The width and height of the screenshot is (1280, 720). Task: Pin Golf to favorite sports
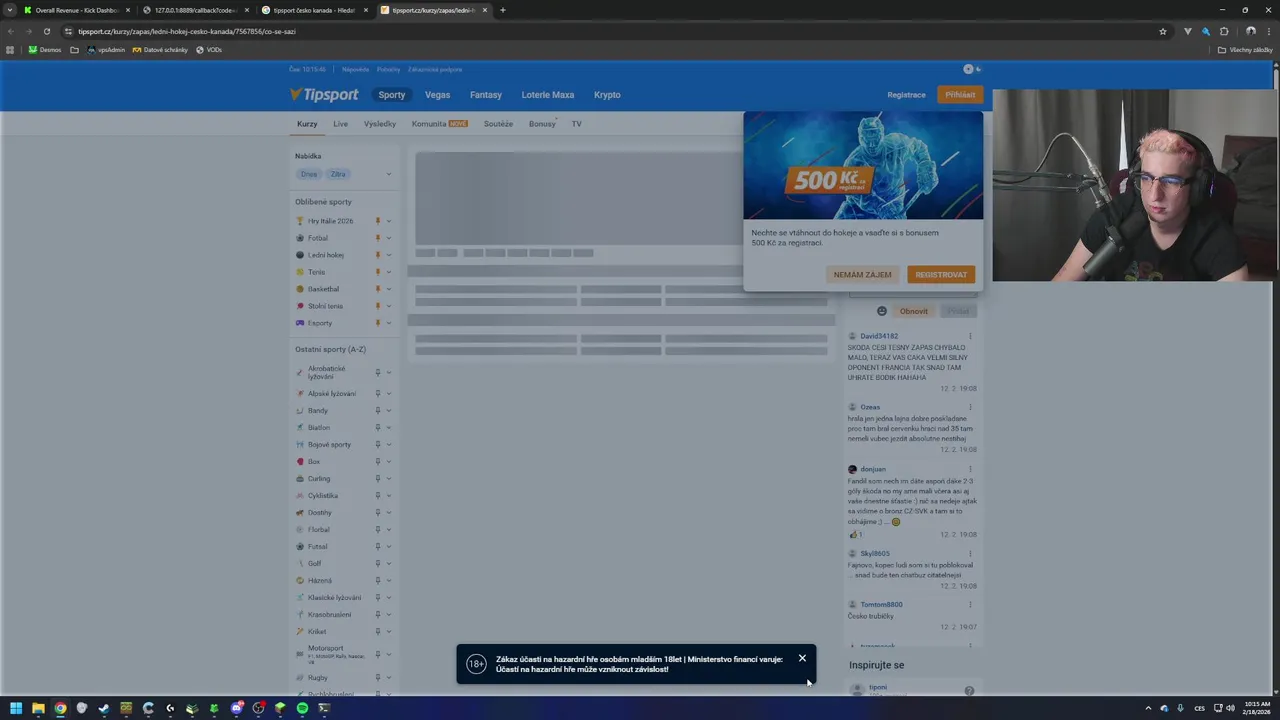point(378,564)
